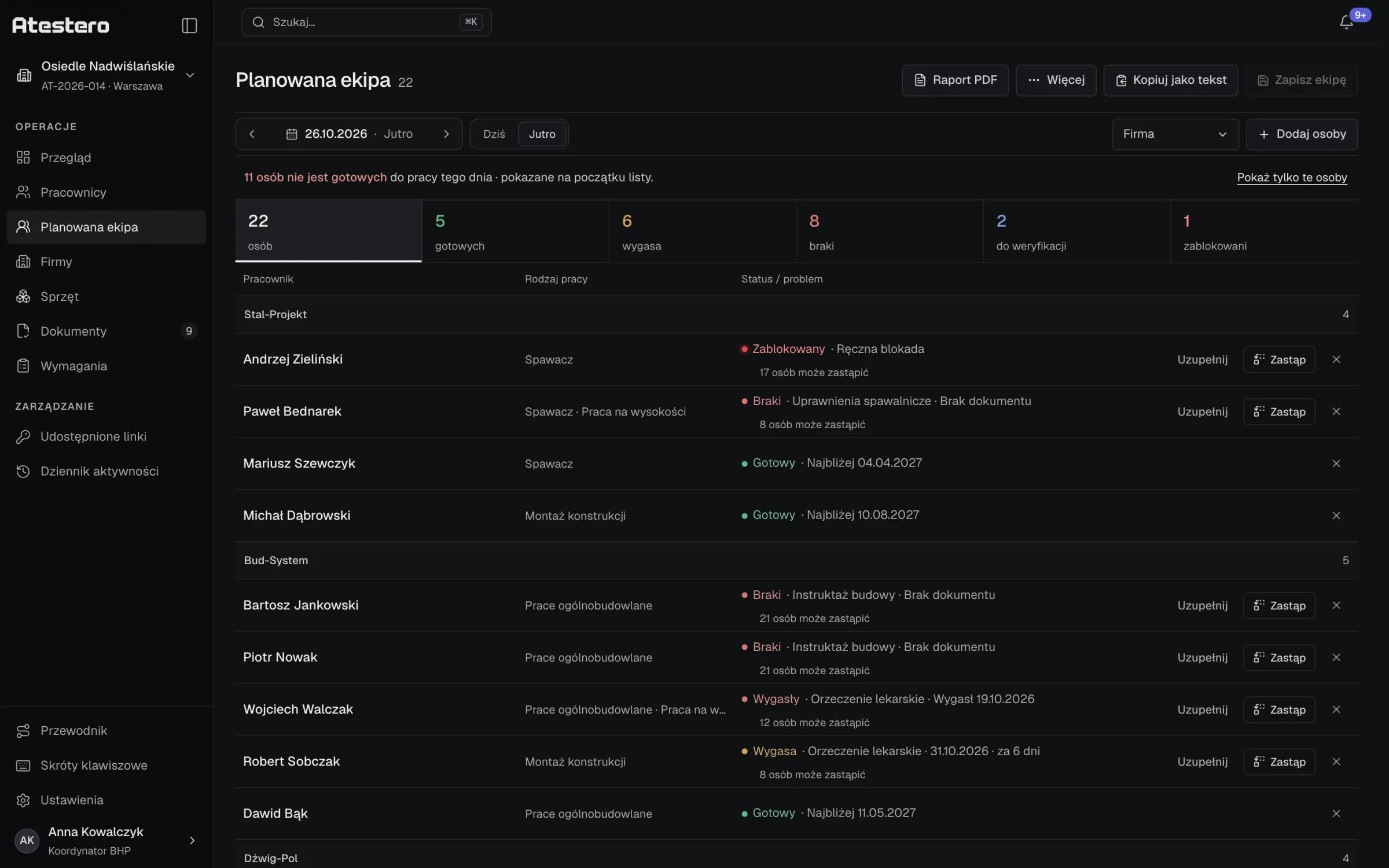Screen dimensions: 1389x868
Task: Filter by 1 zablokowani tab
Action: (1264, 231)
